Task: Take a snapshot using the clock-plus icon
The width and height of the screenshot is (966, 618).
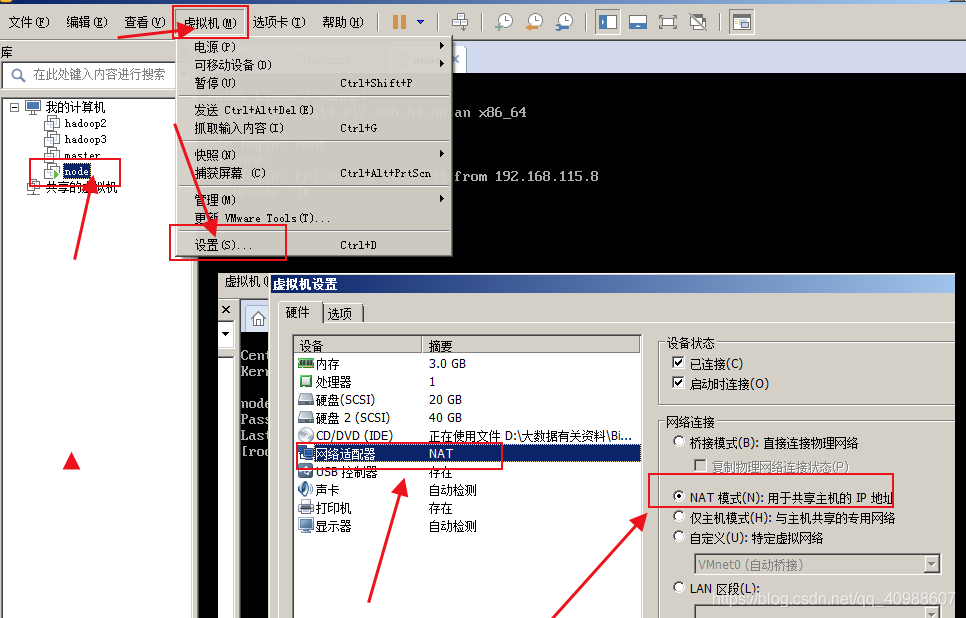Action: pyautogui.click(x=503, y=21)
